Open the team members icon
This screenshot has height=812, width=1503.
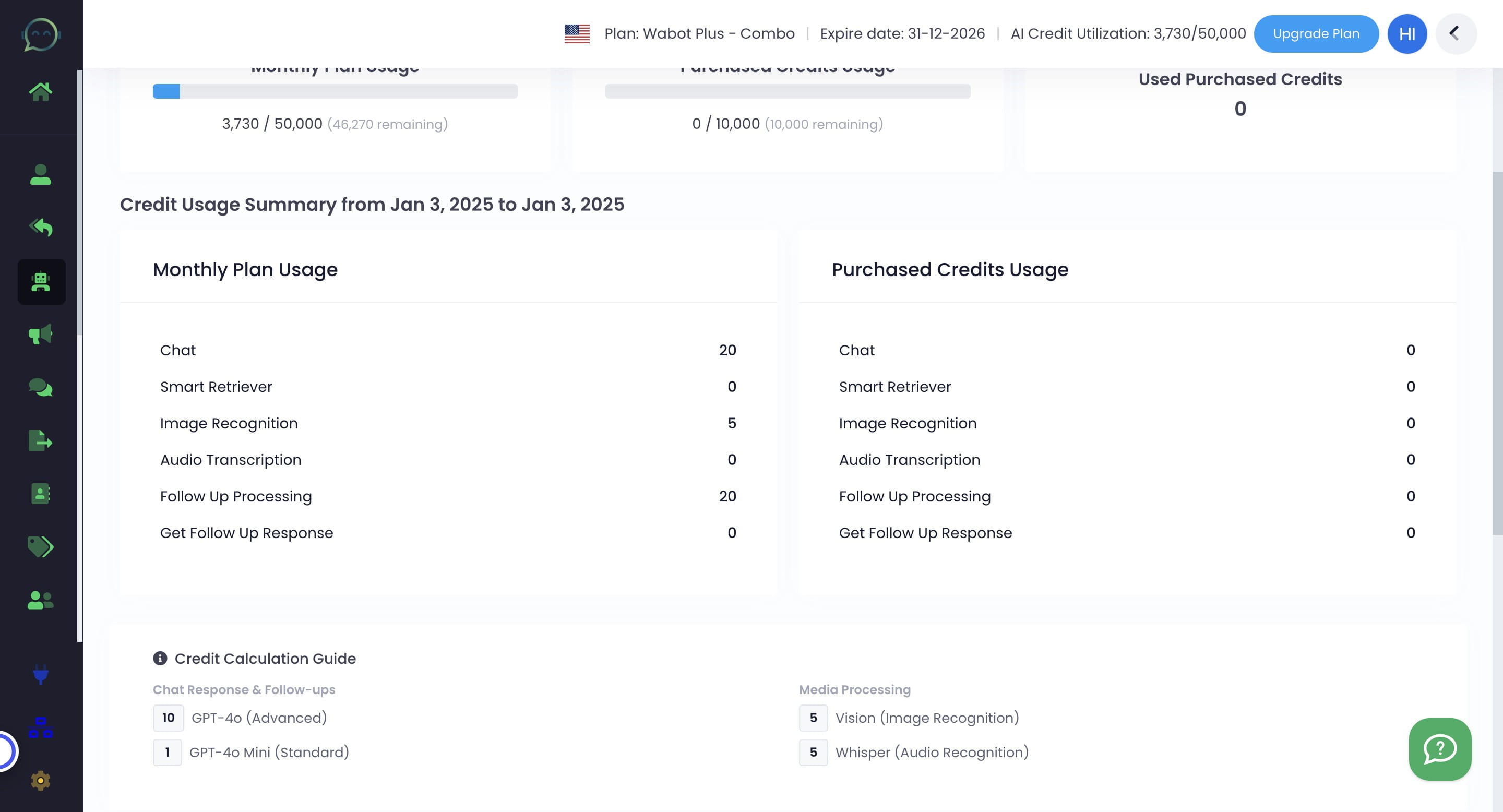(x=40, y=600)
